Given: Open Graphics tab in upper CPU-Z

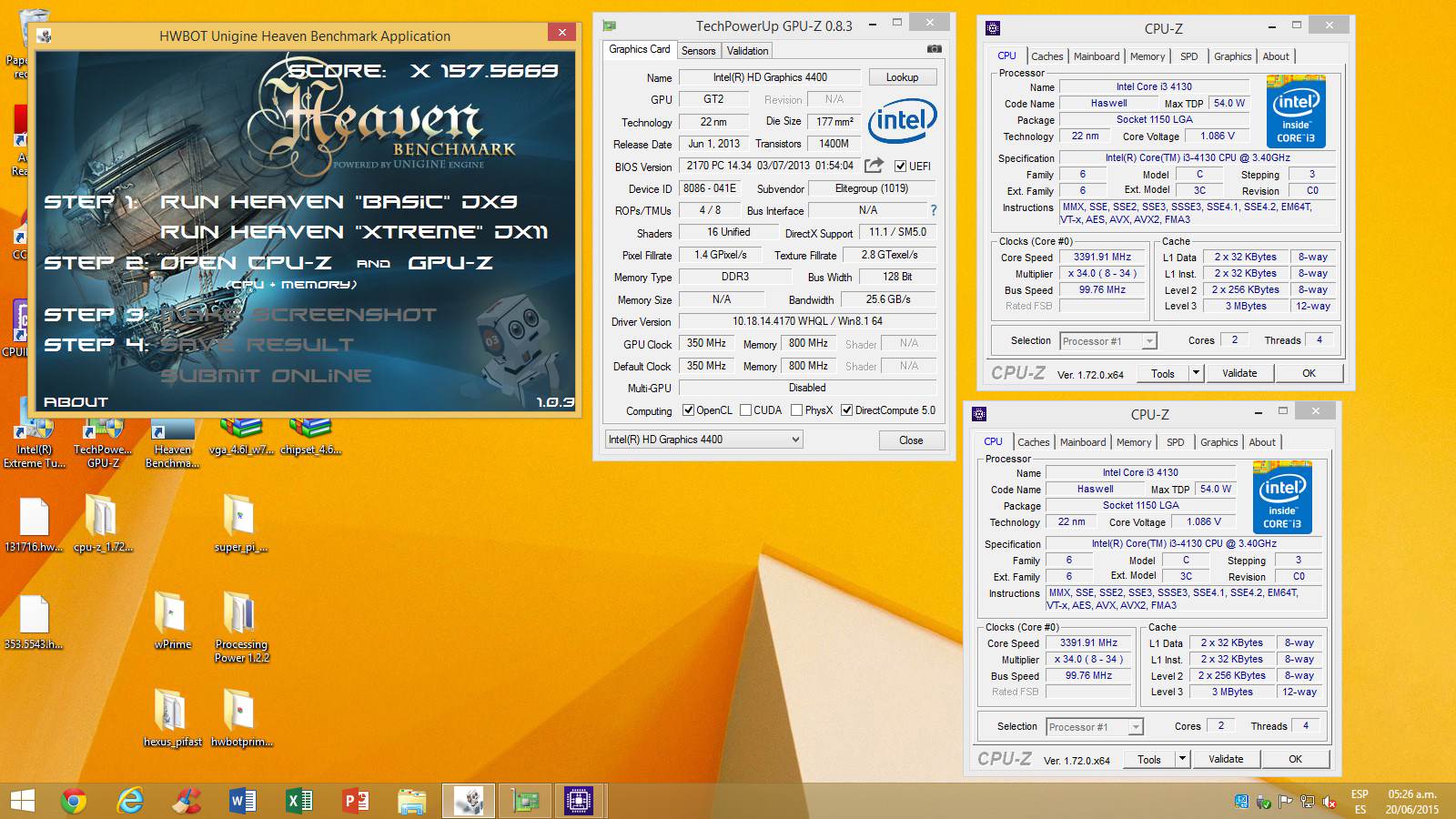Looking at the screenshot, I should pyautogui.click(x=1233, y=56).
